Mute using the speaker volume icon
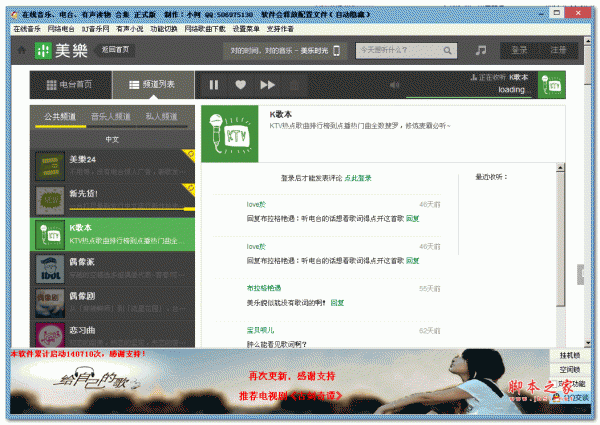 [x=394, y=85]
